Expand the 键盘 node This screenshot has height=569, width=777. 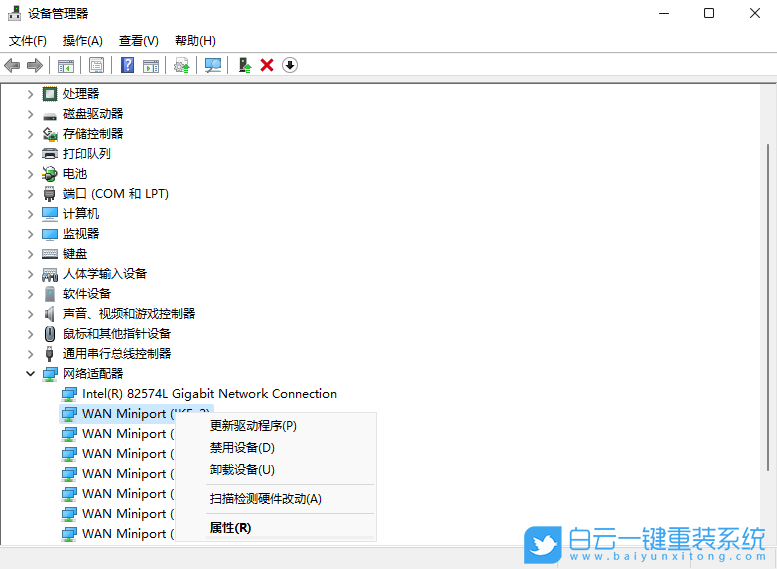point(31,254)
